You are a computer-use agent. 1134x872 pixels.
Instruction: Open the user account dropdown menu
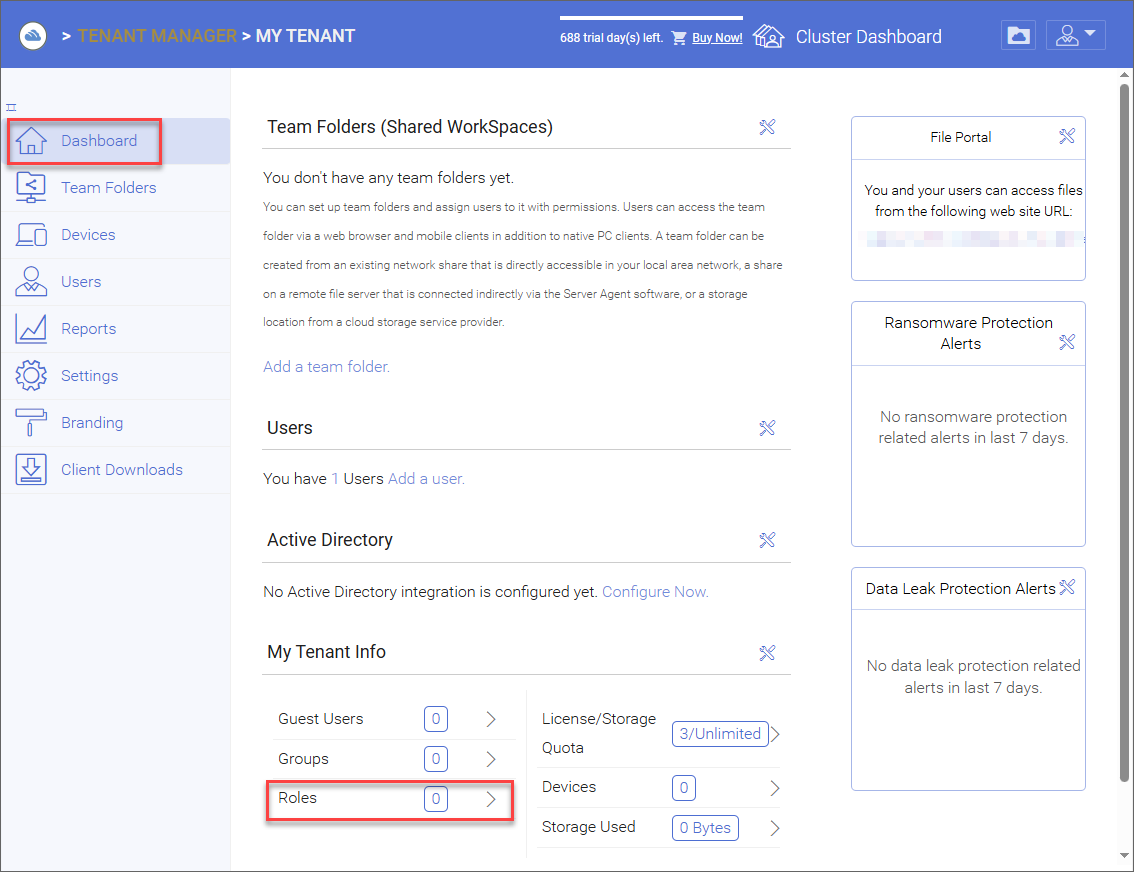tap(1075, 35)
